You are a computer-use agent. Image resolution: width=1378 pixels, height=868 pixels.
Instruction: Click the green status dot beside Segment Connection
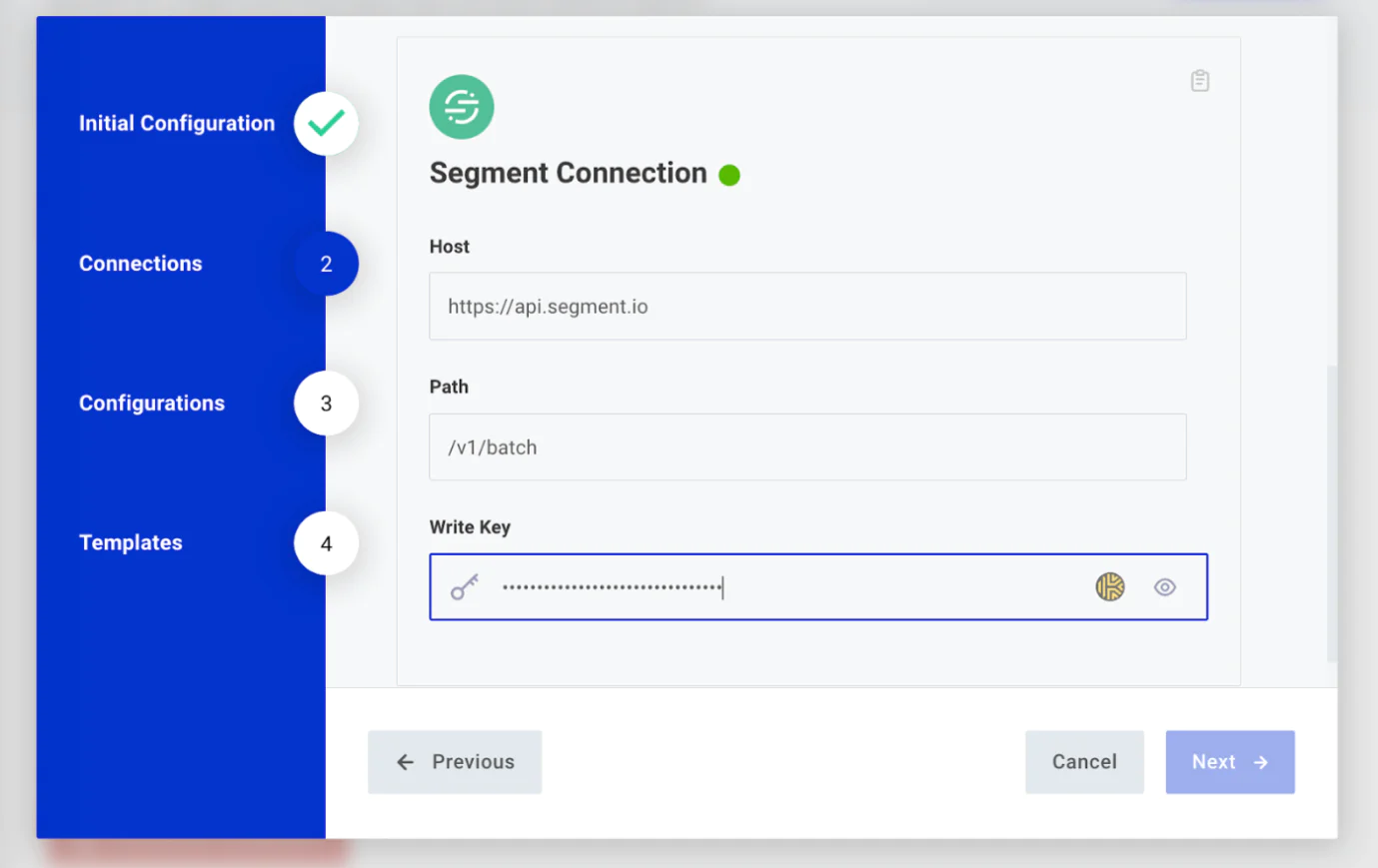(729, 174)
